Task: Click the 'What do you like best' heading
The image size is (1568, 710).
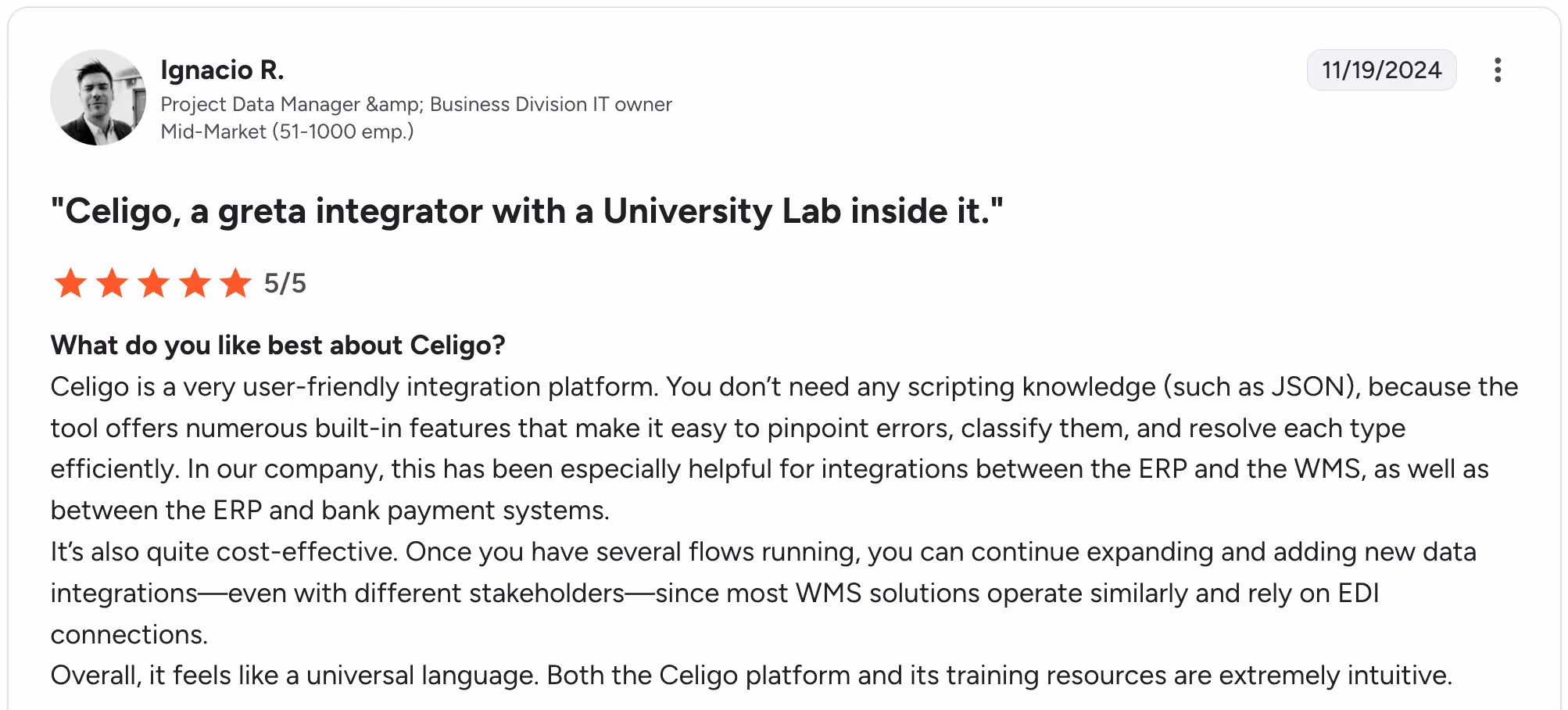Action: coord(278,345)
